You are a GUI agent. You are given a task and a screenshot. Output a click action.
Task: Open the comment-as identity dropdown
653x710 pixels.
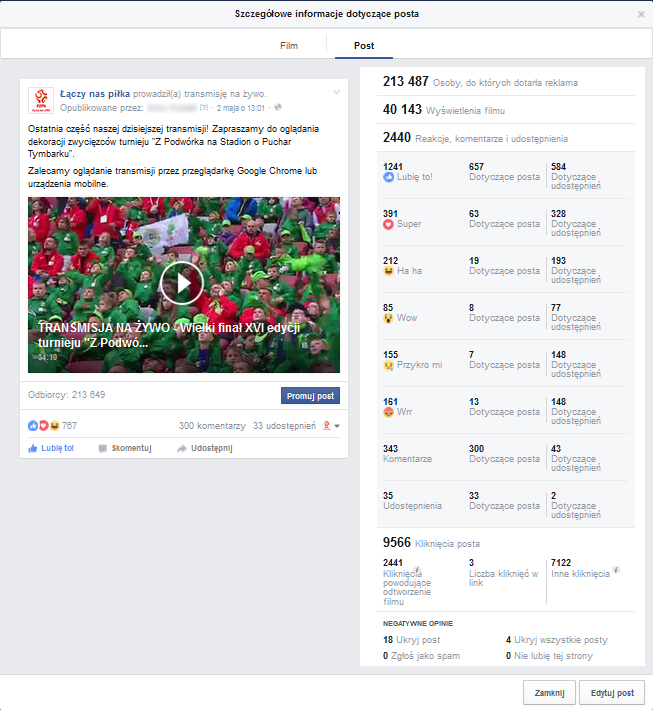331,426
